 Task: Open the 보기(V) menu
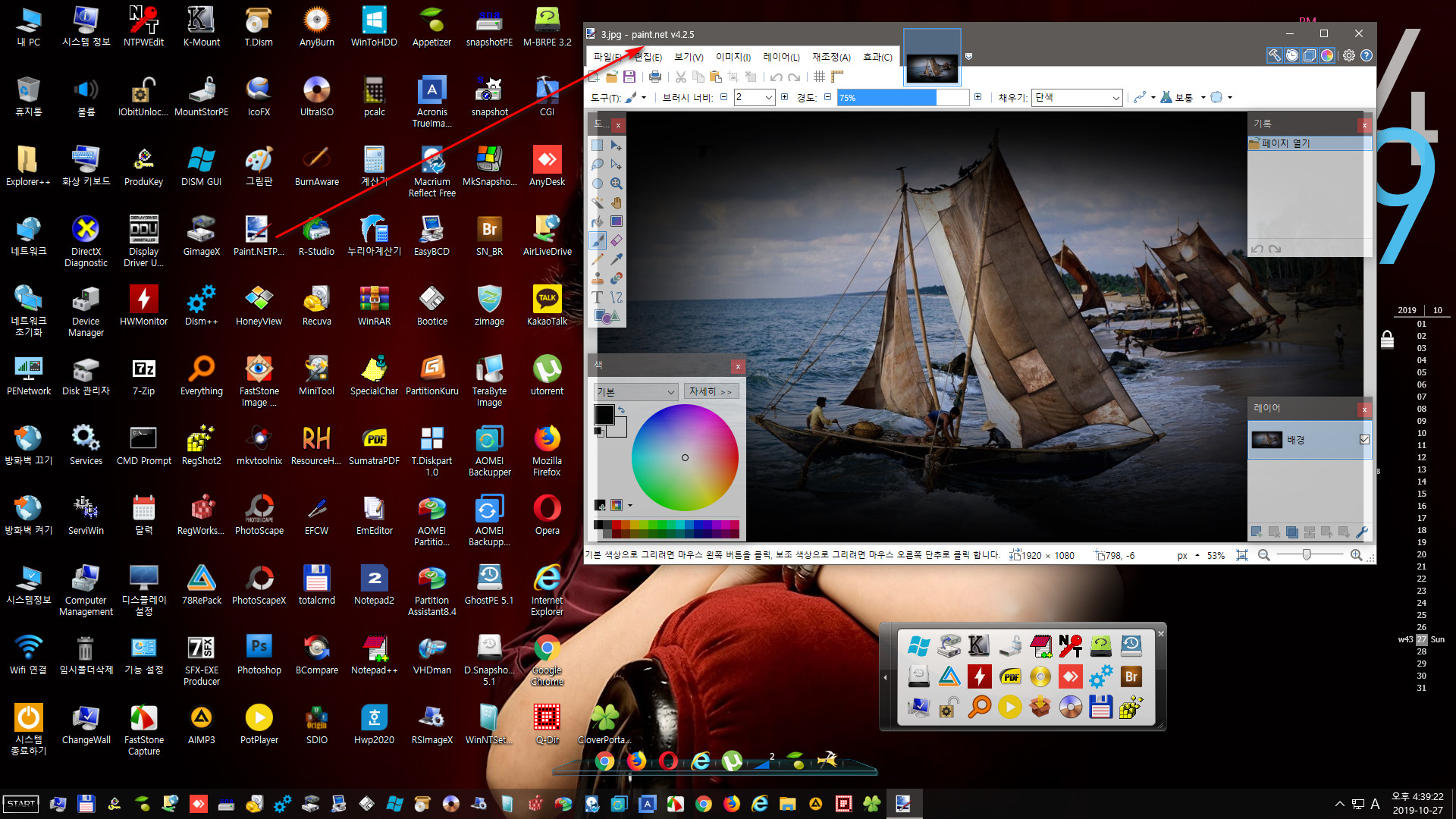pyautogui.click(x=689, y=57)
